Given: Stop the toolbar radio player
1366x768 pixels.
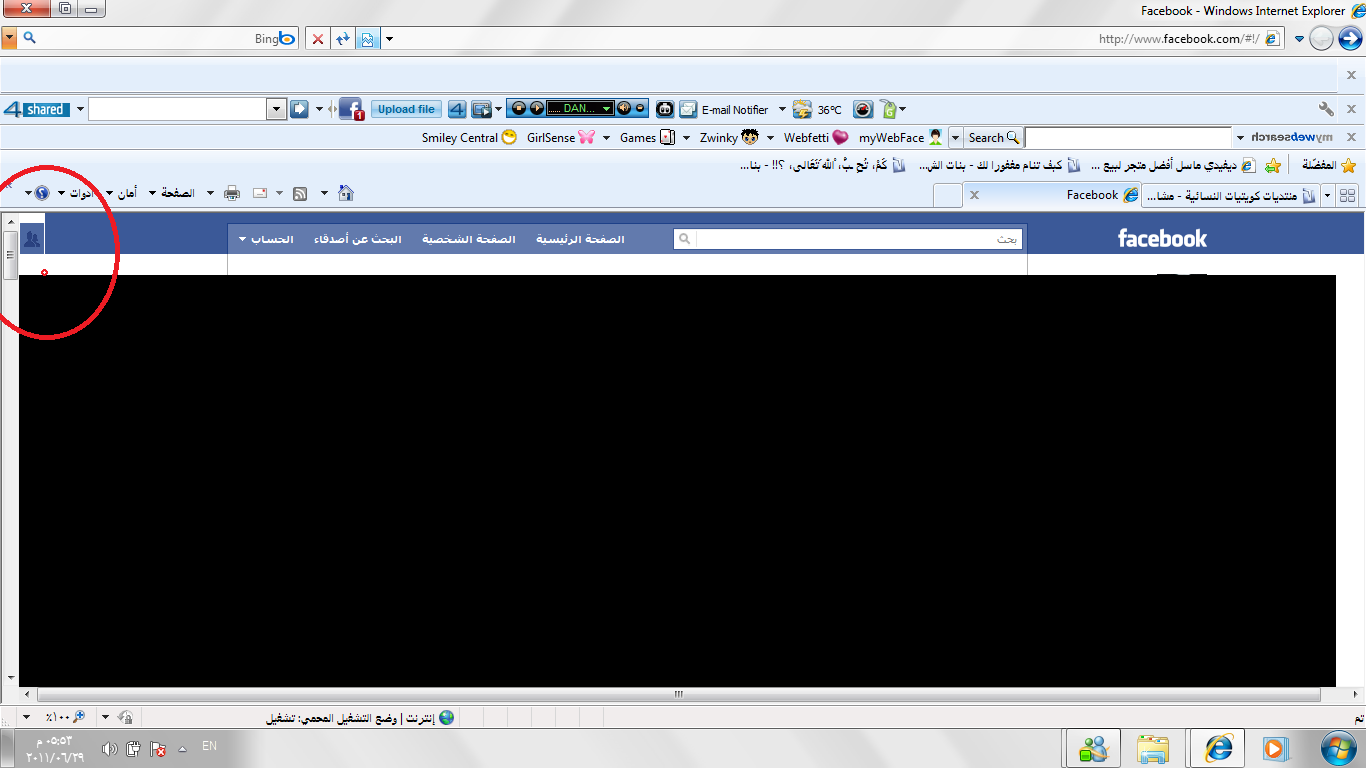Looking at the screenshot, I should click(519, 108).
